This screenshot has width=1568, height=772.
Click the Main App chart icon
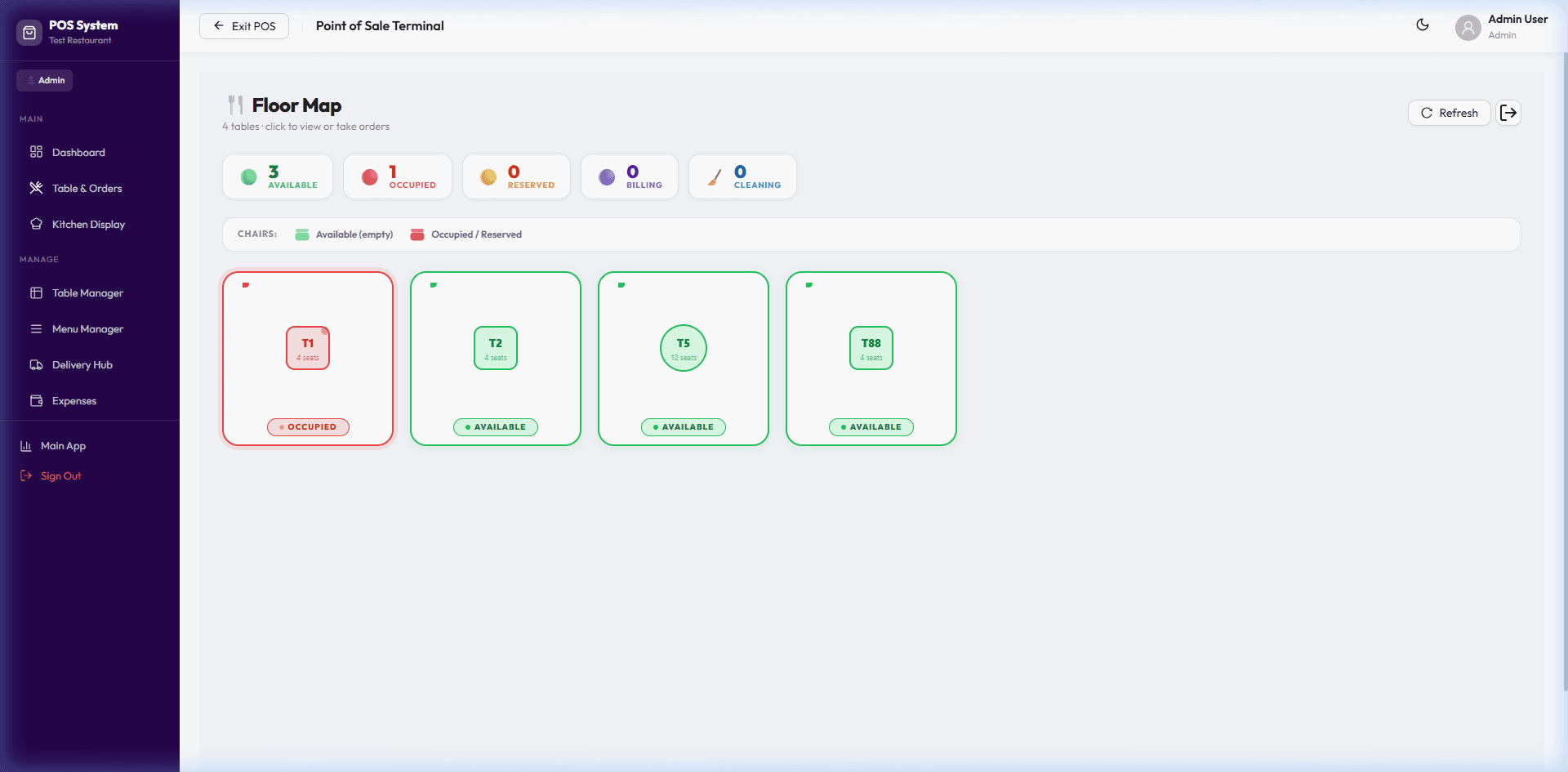pyautogui.click(x=27, y=445)
